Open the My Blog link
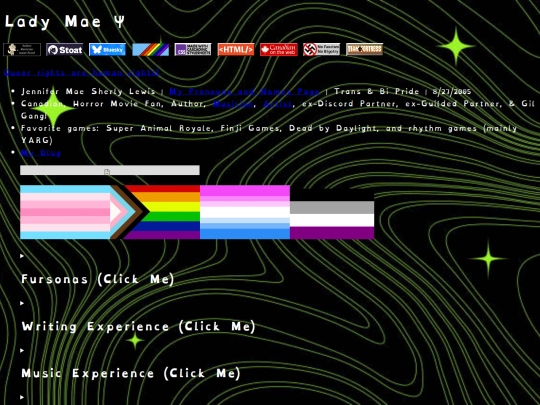The height and width of the screenshot is (405, 540). tap(41, 153)
